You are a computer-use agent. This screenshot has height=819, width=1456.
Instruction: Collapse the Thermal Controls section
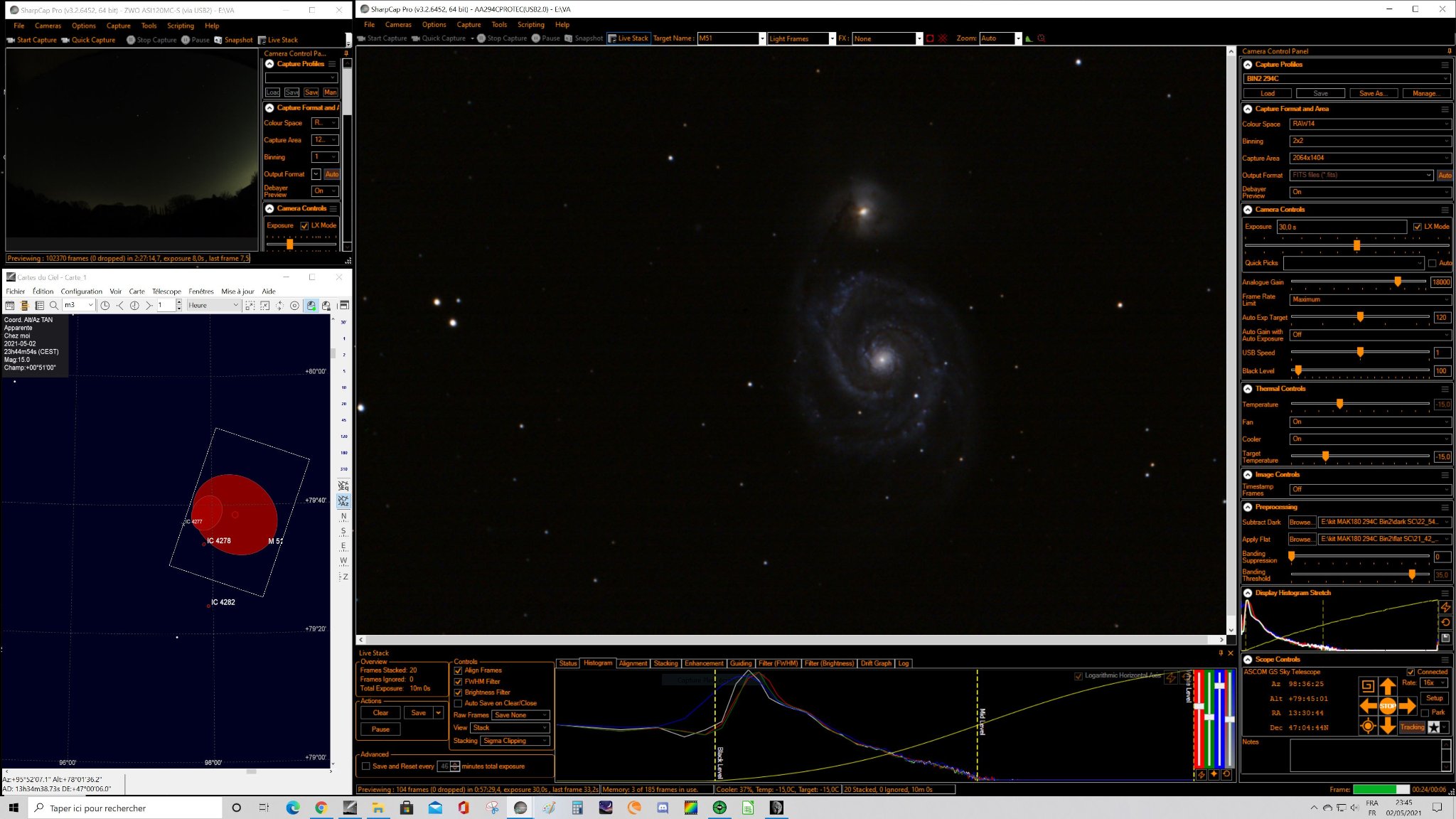click(x=1248, y=389)
